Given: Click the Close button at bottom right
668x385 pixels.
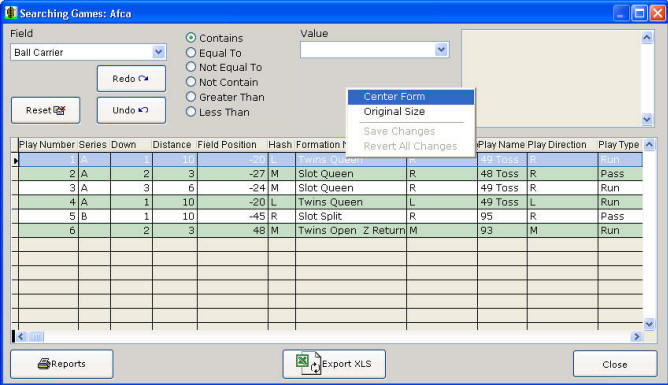Looking at the screenshot, I should [x=615, y=364].
